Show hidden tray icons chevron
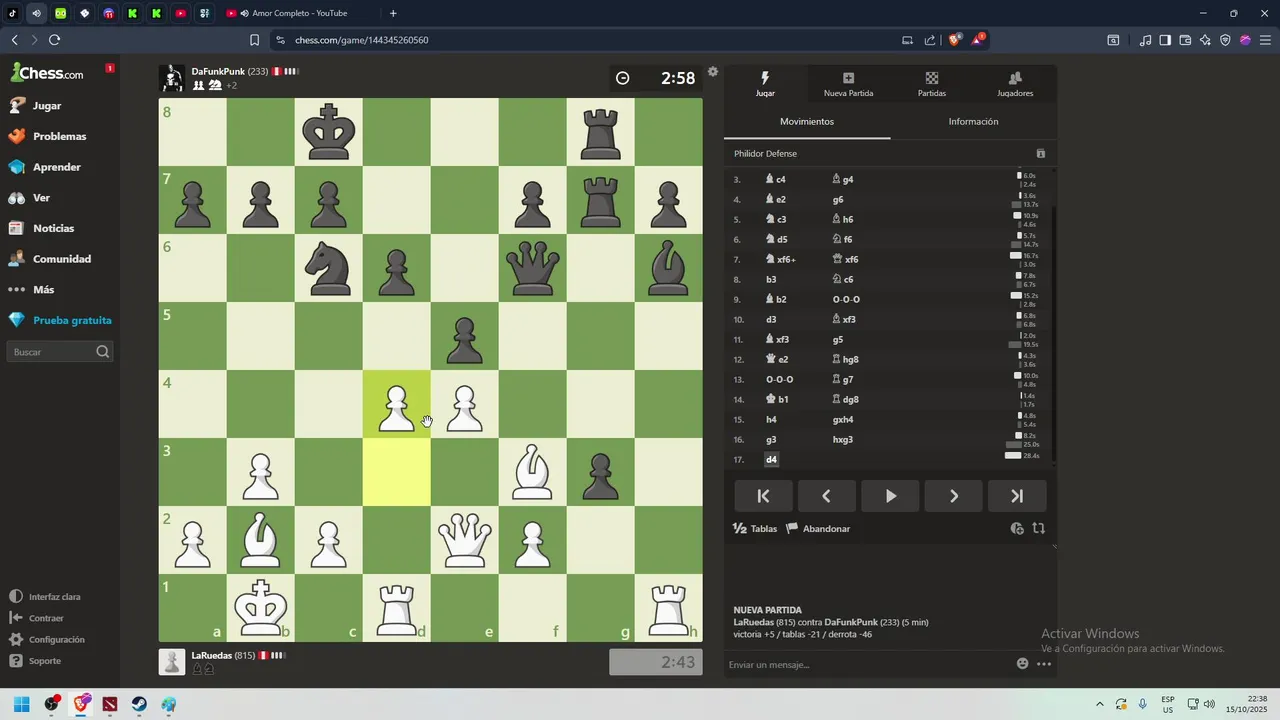 tap(1100, 704)
